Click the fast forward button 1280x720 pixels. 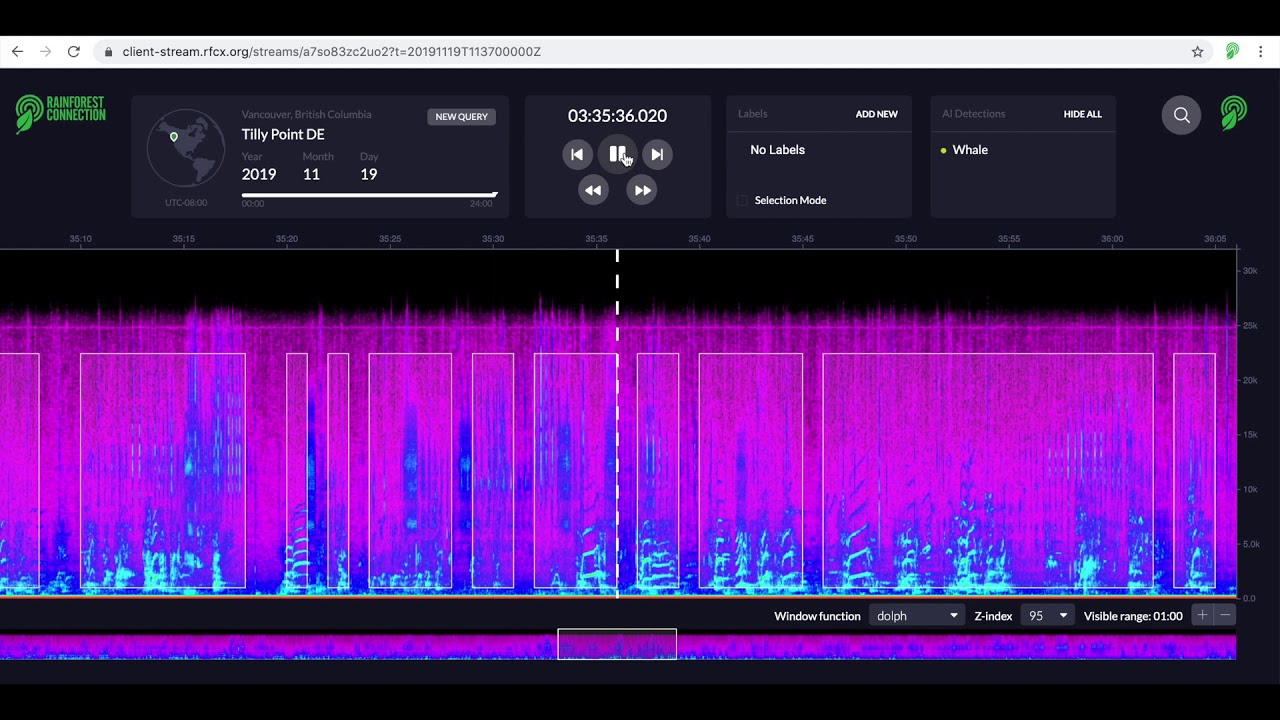coord(642,190)
